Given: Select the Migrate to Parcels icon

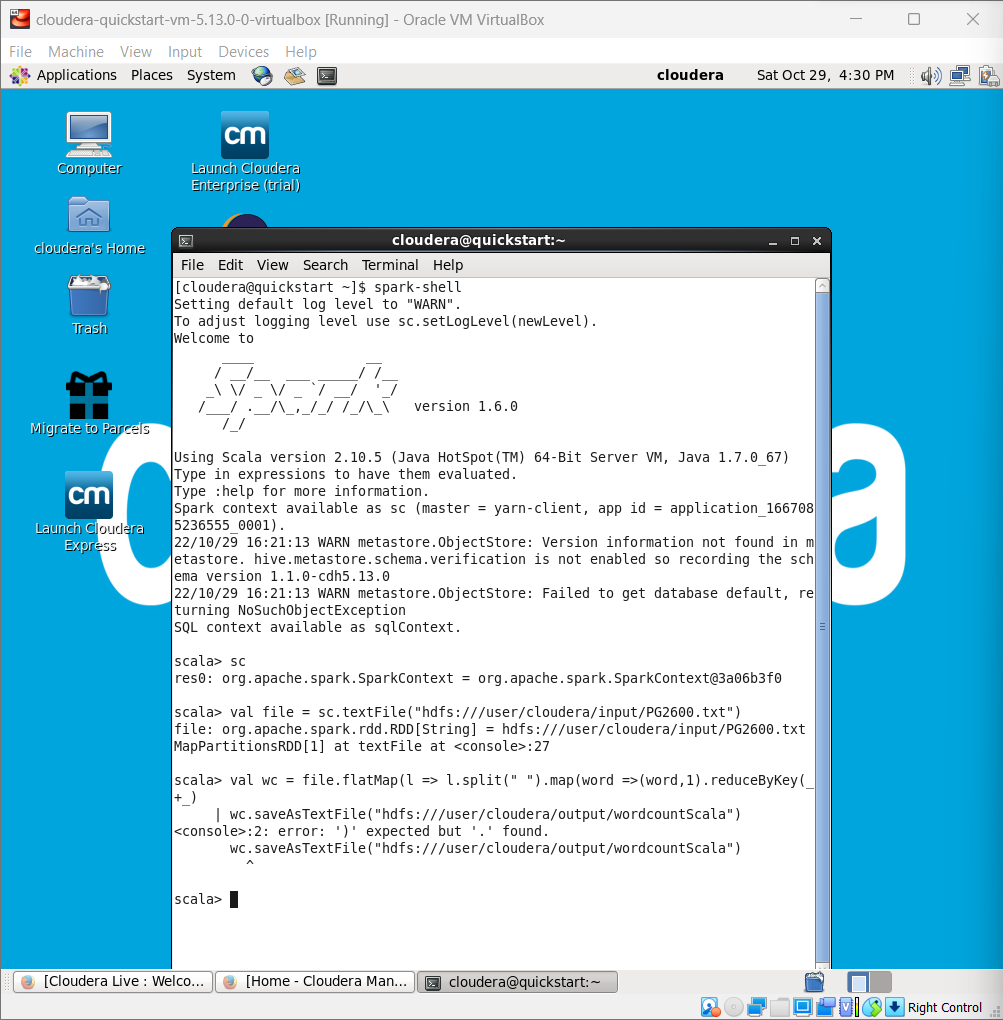Looking at the screenshot, I should [89, 403].
